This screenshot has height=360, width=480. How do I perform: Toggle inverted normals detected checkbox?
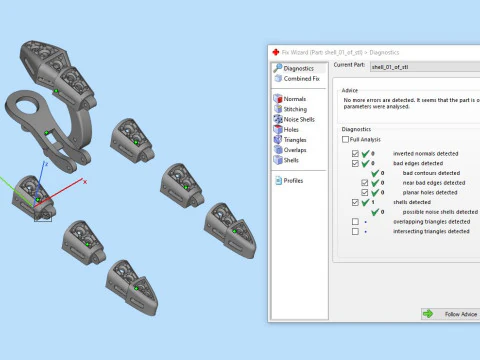tap(355, 153)
